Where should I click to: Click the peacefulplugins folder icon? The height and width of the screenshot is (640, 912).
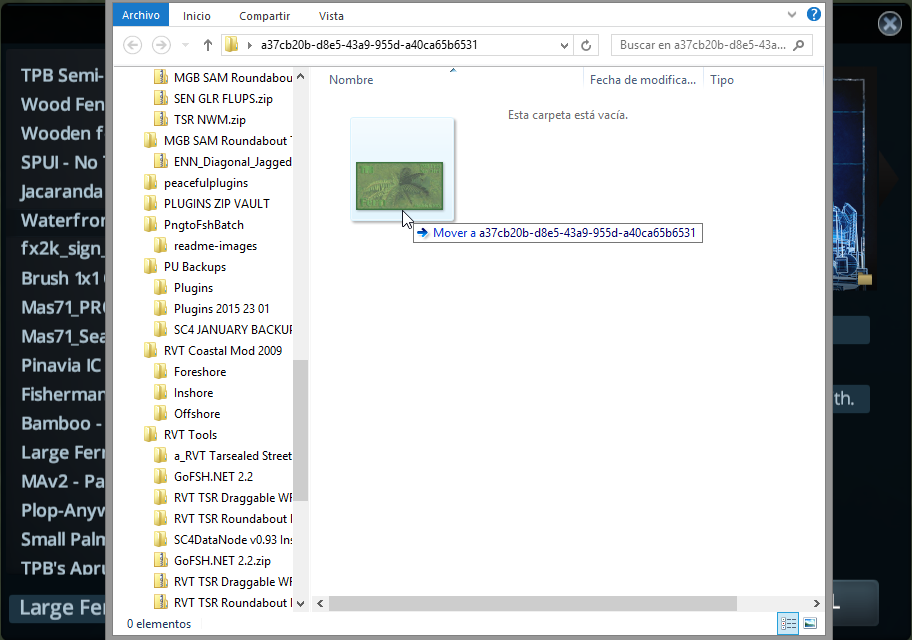150,182
